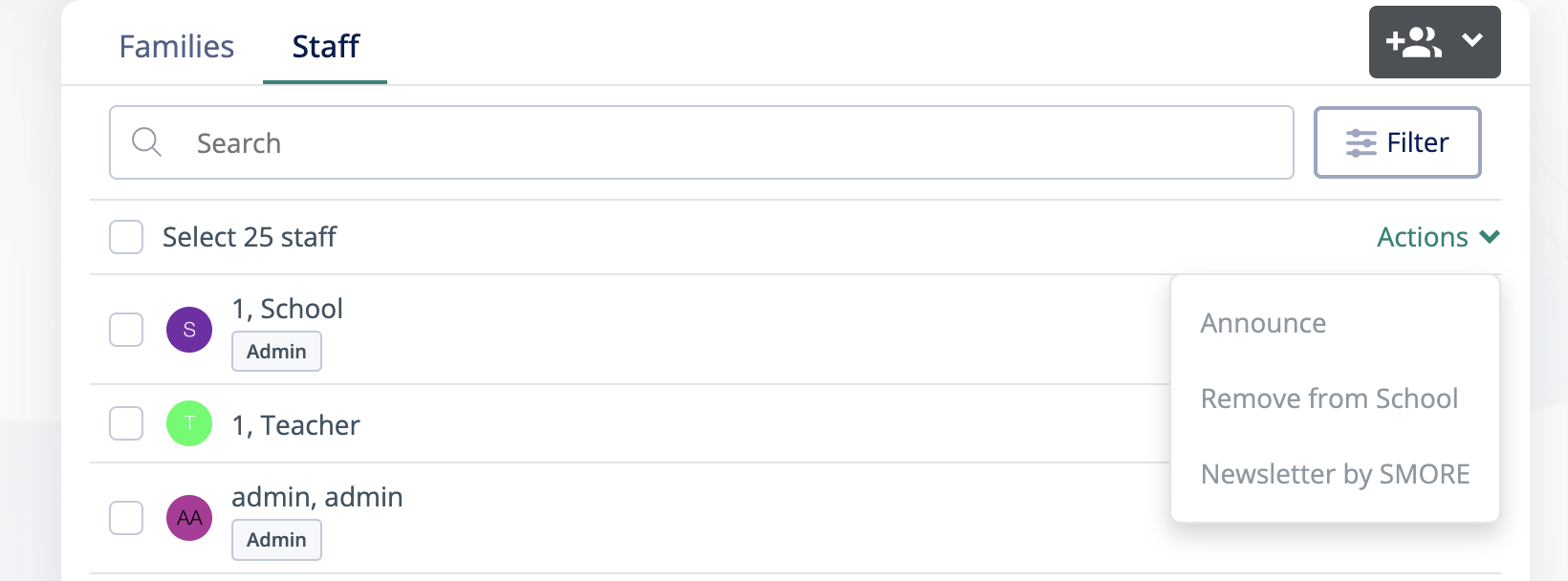The height and width of the screenshot is (581, 1568).
Task: Check the Select 25 staff checkbox
Action: (x=125, y=236)
